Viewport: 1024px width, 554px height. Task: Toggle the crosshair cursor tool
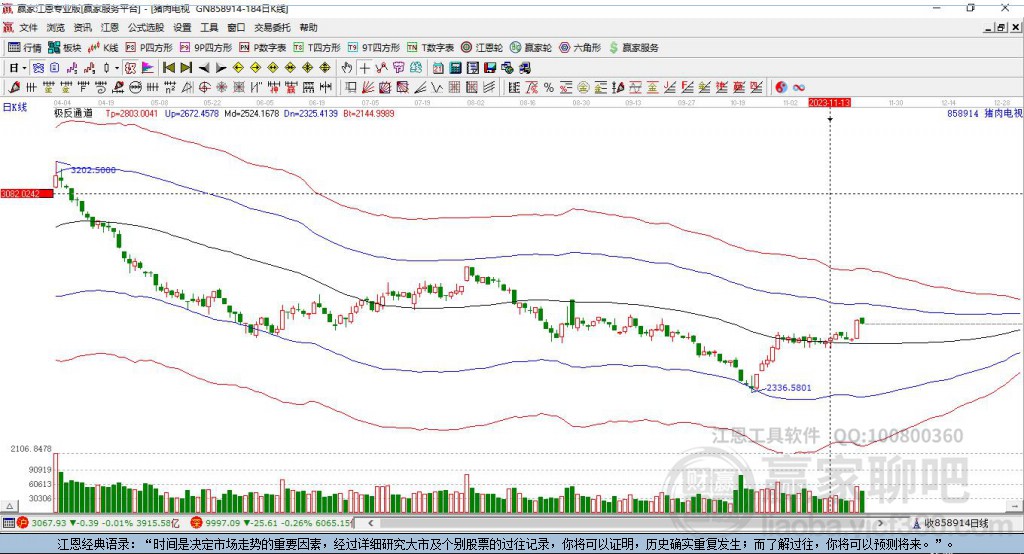364,68
